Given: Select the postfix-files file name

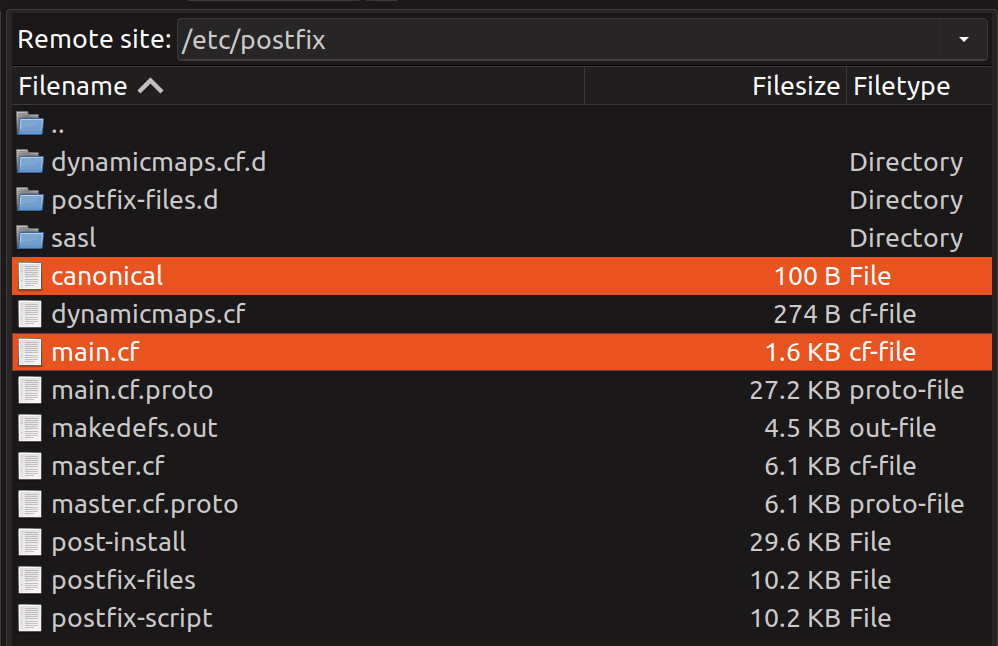Looking at the screenshot, I should click(123, 580).
